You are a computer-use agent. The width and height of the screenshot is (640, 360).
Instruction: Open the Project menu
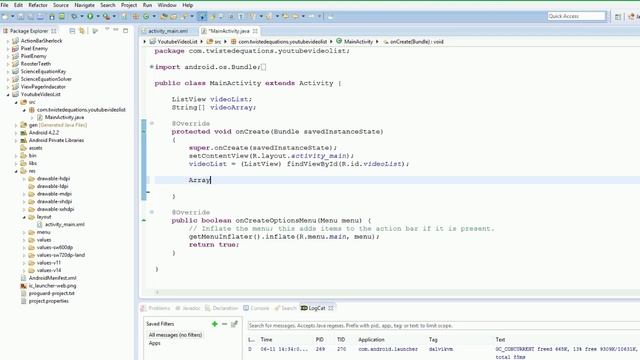129,5
